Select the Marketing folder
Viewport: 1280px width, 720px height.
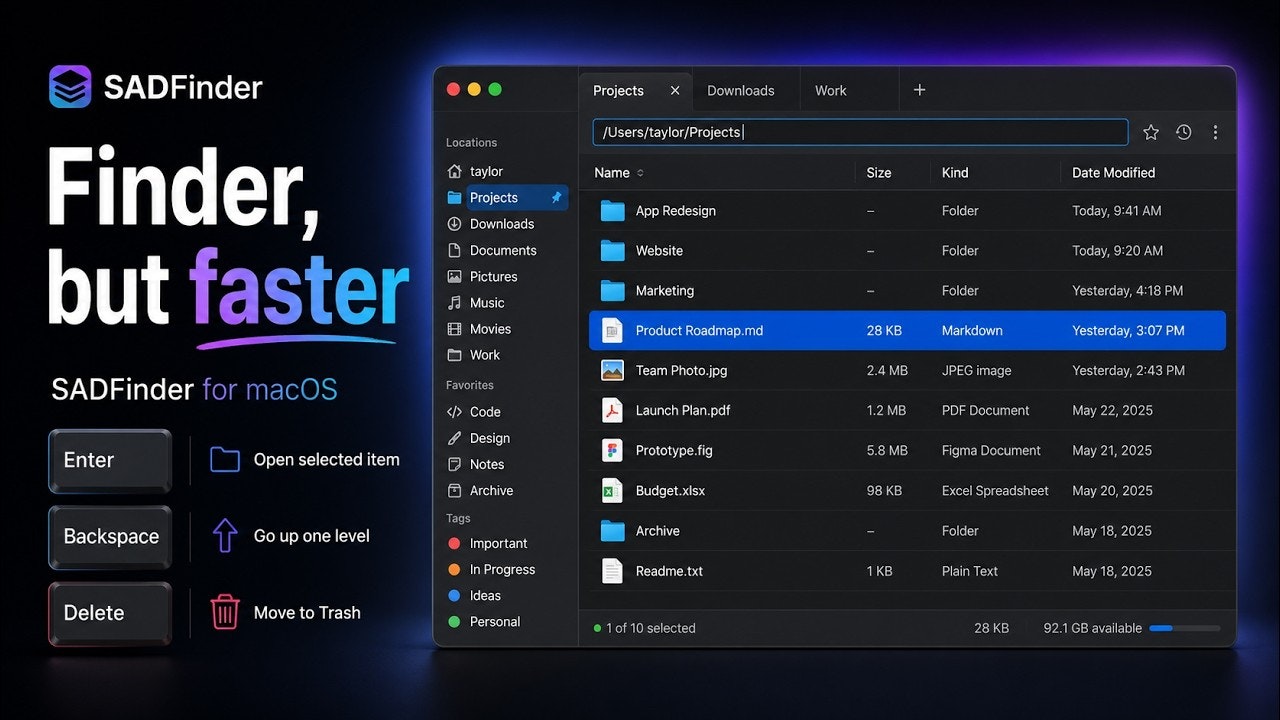click(x=907, y=291)
